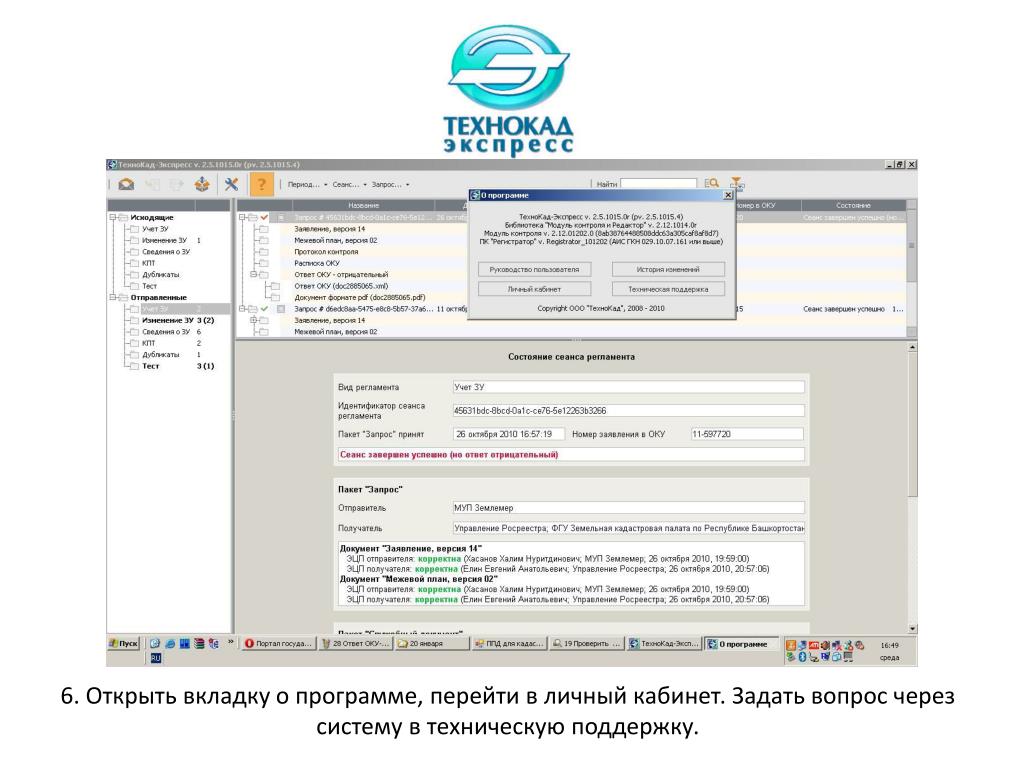Click the Личный кабинет button

coord(534,289)
